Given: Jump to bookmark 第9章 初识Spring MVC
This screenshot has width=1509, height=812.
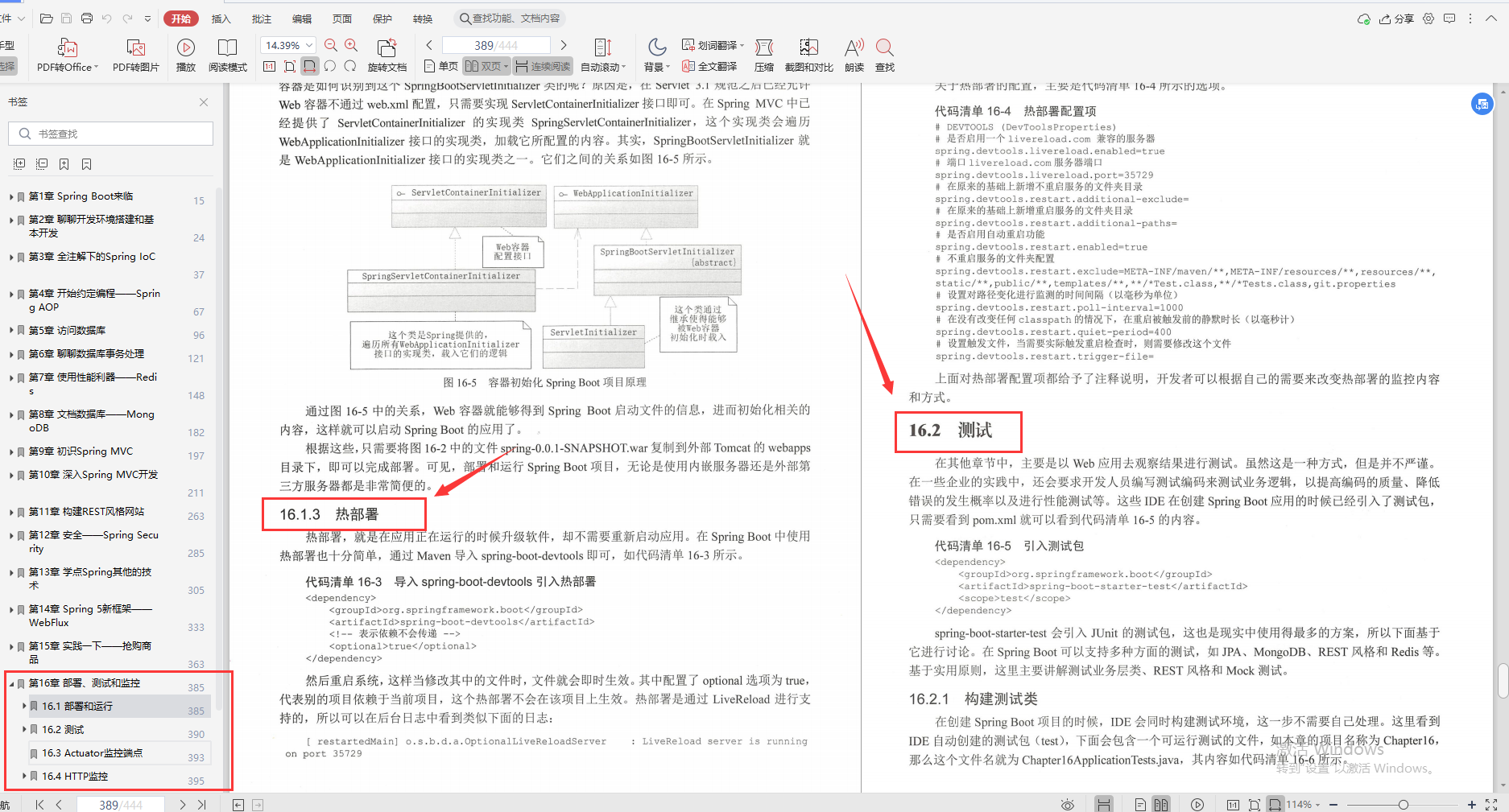Looking at the screenshot, I should coord(81,451).
